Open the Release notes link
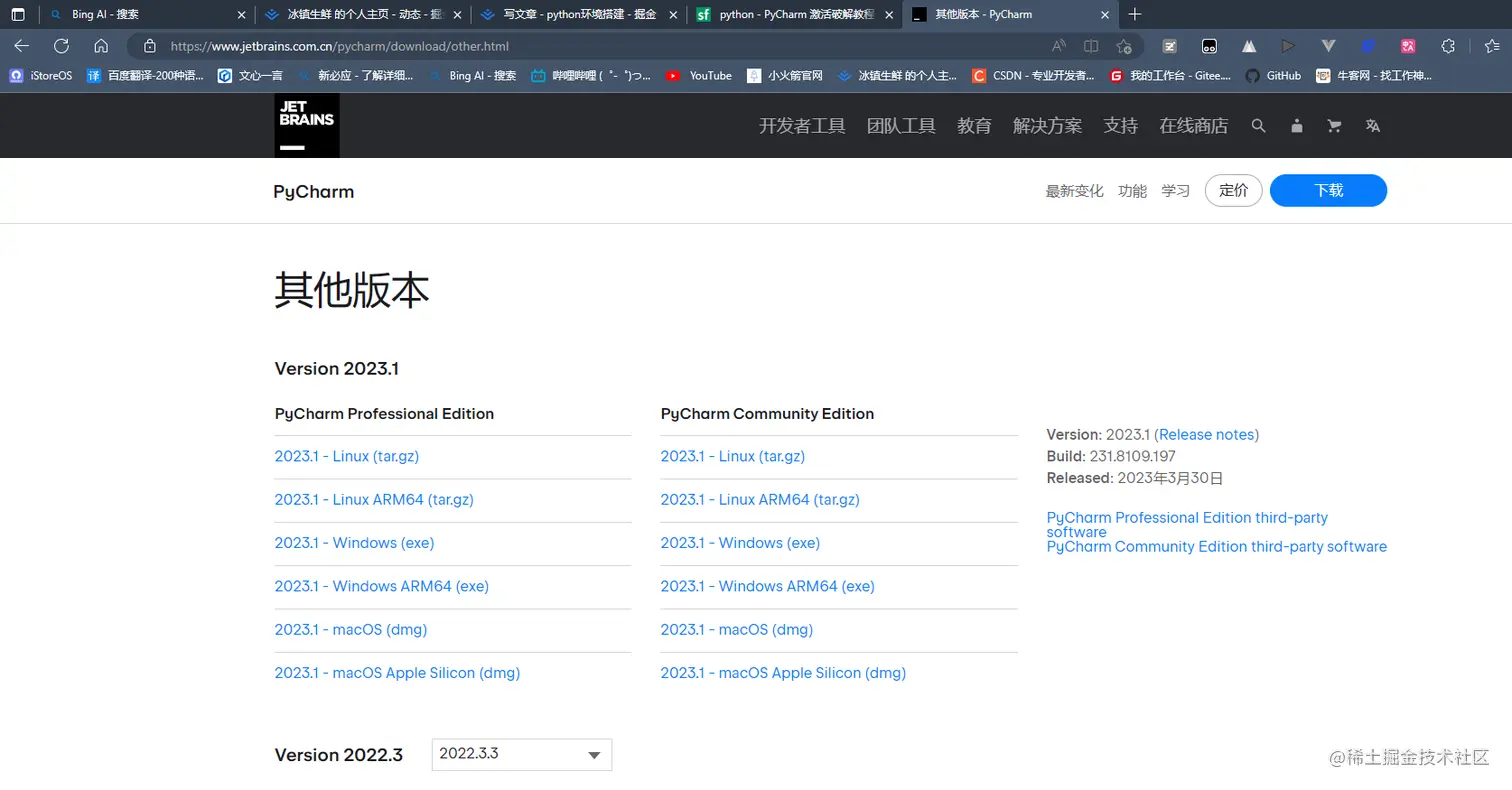Viewport: 1512px width, 790px height. [1207, 435]
